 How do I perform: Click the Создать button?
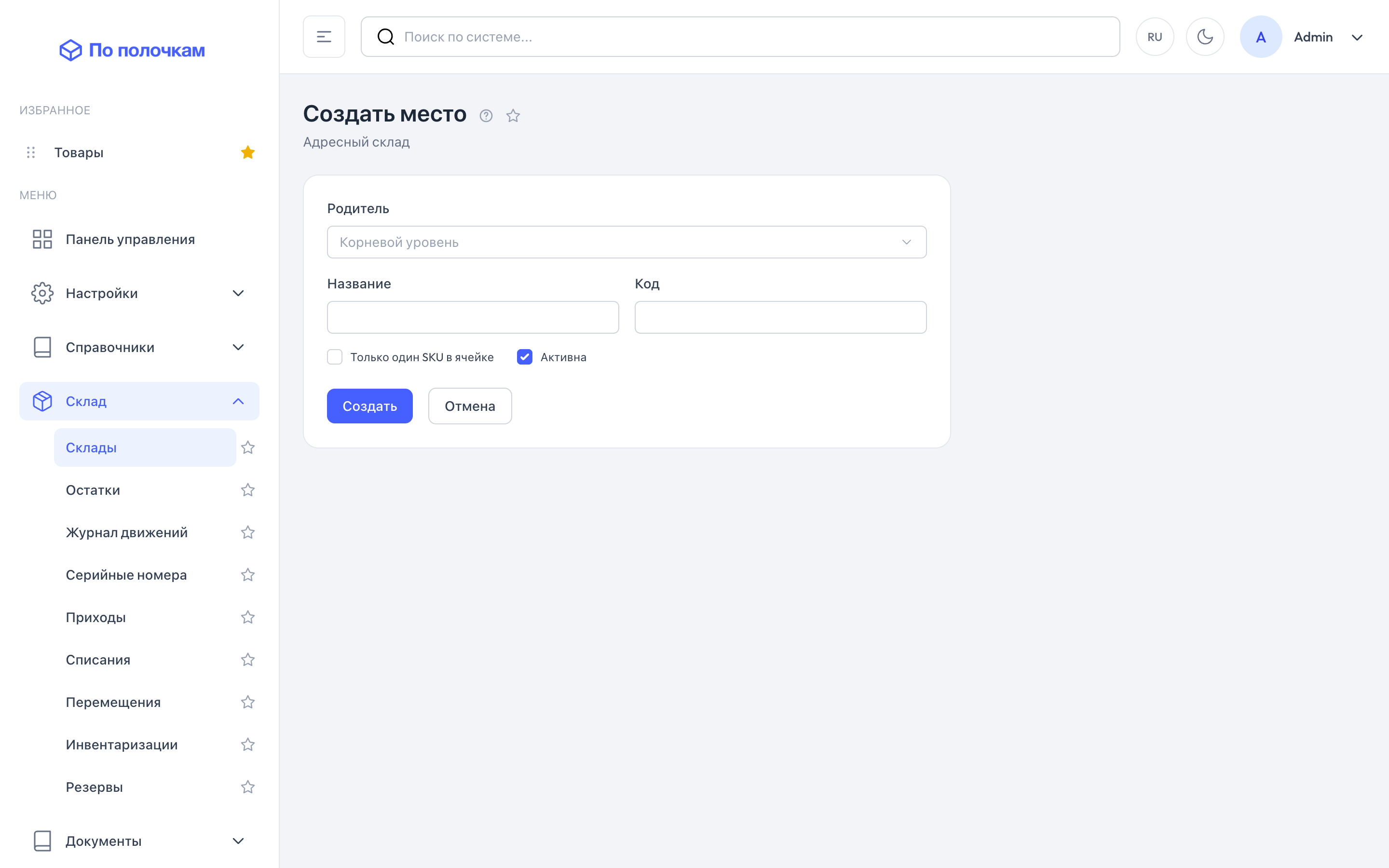(369, 406)
